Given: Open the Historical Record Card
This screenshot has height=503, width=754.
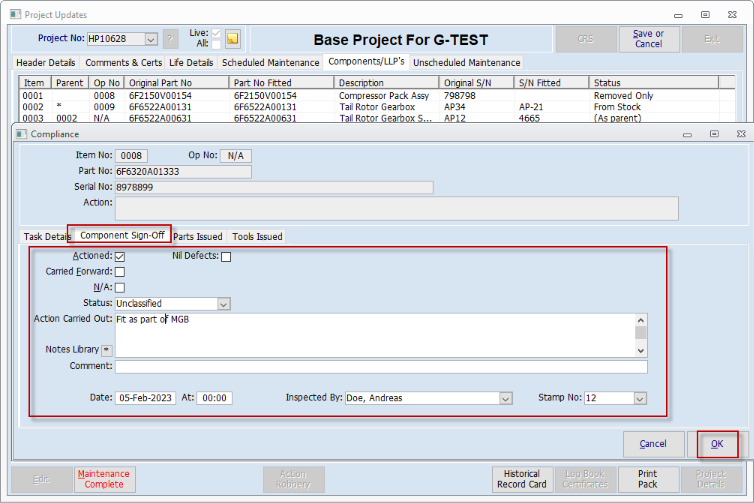Looking at the screenshot, I should coord(522,479).
